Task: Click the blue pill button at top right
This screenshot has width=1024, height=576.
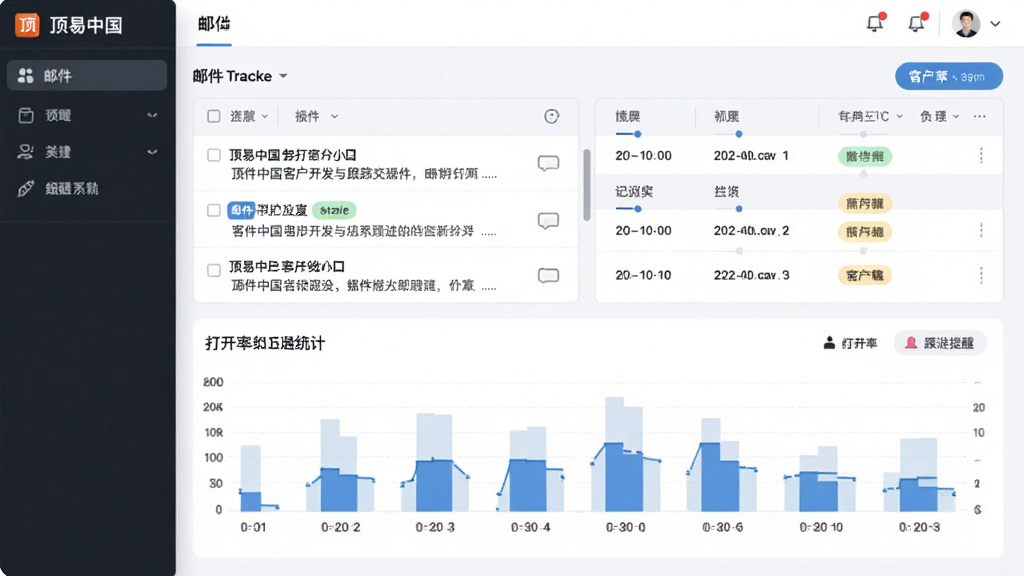Action: [948, 76]
